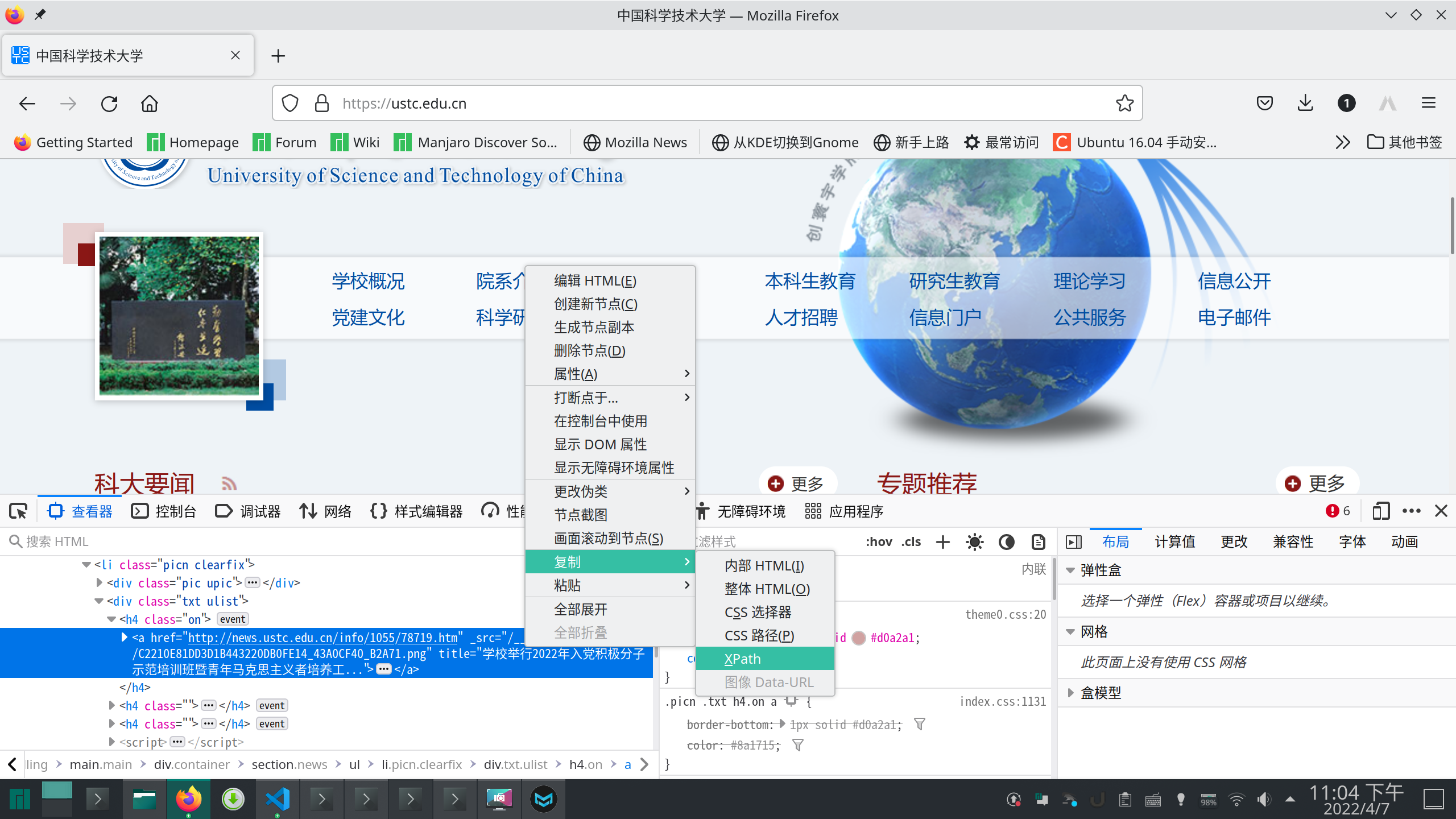Click the color #8a1715 filter funnel icon

pos(797,745)
